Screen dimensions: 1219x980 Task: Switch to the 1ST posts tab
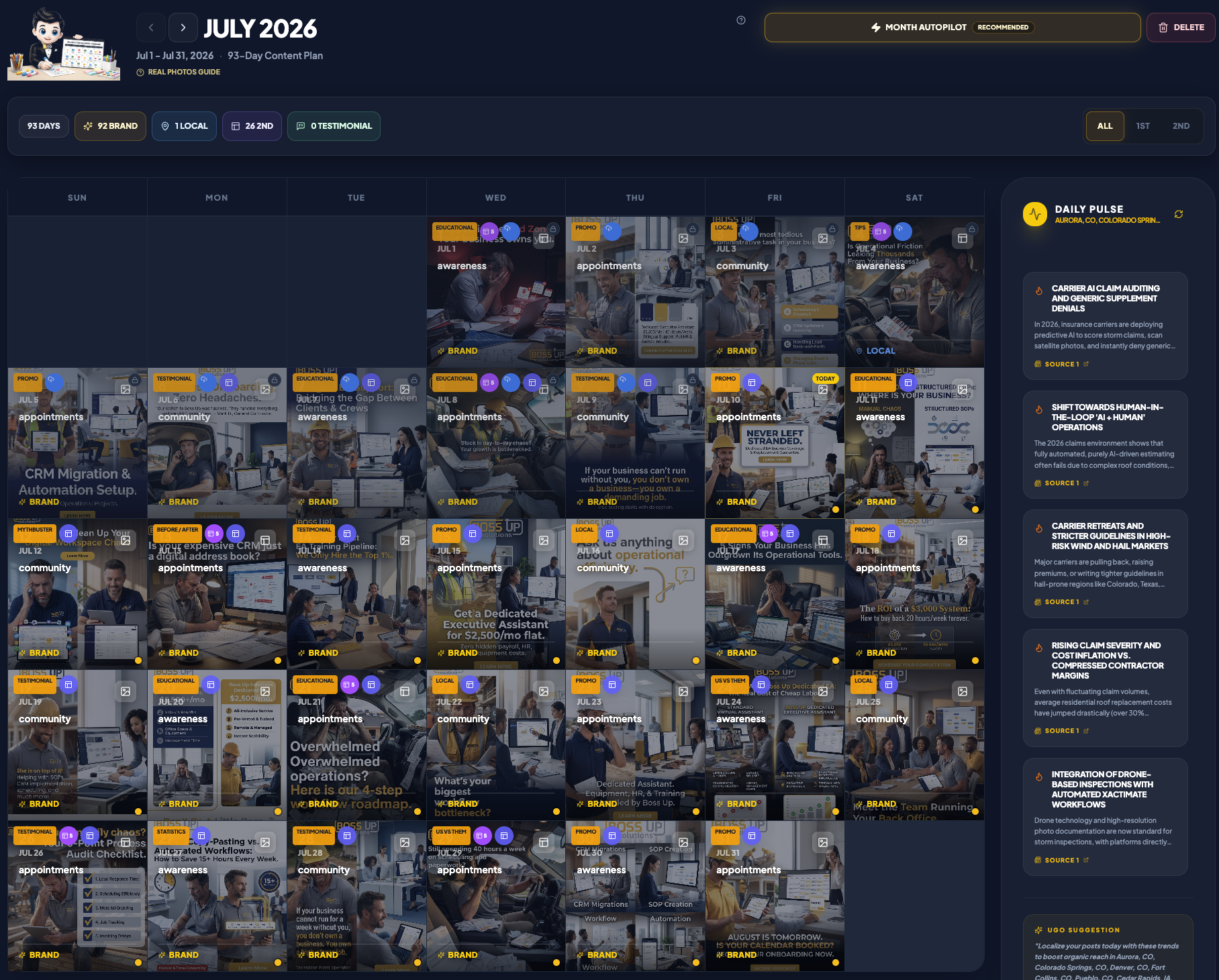point(1143,126)
